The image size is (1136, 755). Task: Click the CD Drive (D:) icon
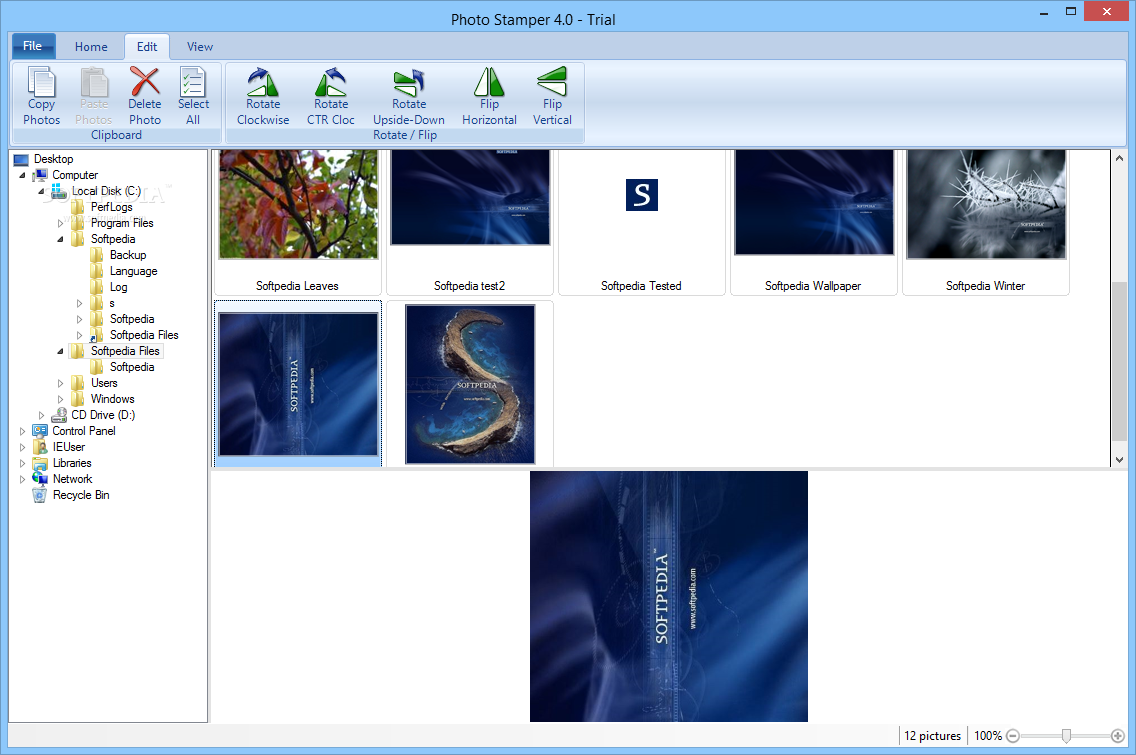(x=59, y=414)
